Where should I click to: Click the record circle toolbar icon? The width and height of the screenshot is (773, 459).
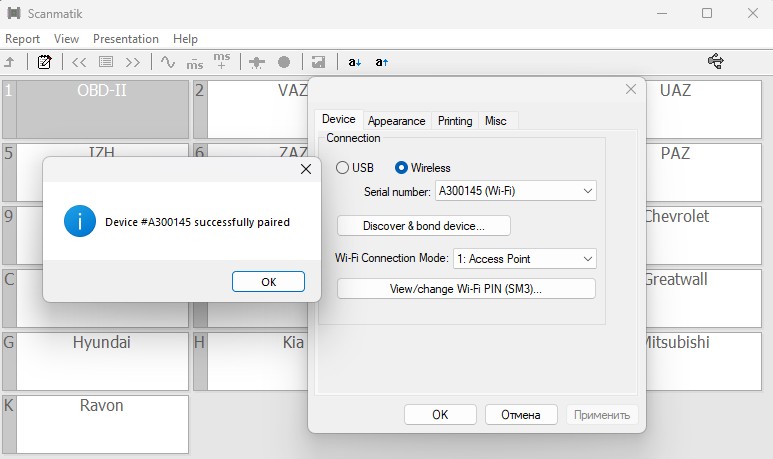tap(284, 62)
